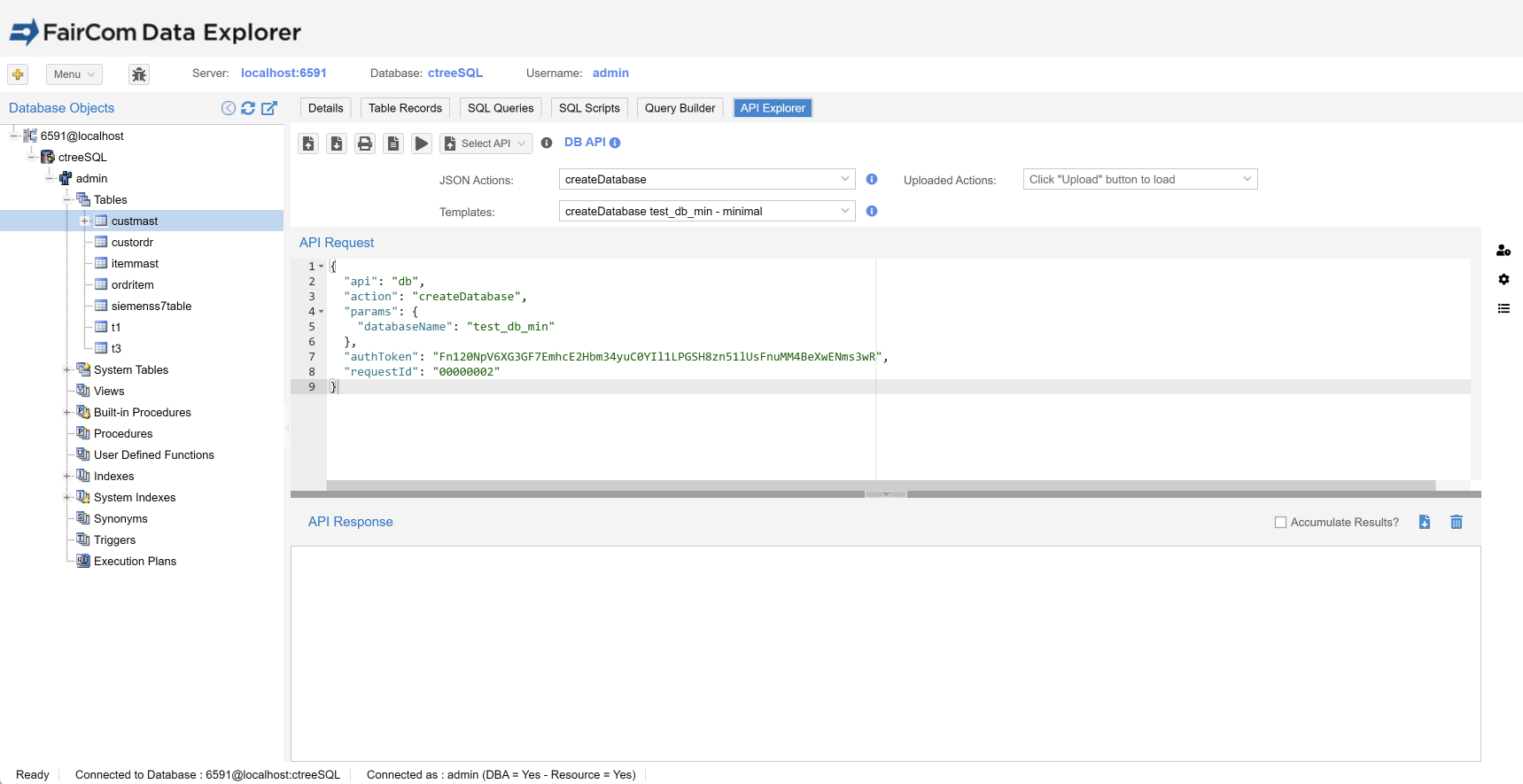Select the itemmast table
The height and width of the screenshot is (784, 1523).
click(x=135, y=263)
